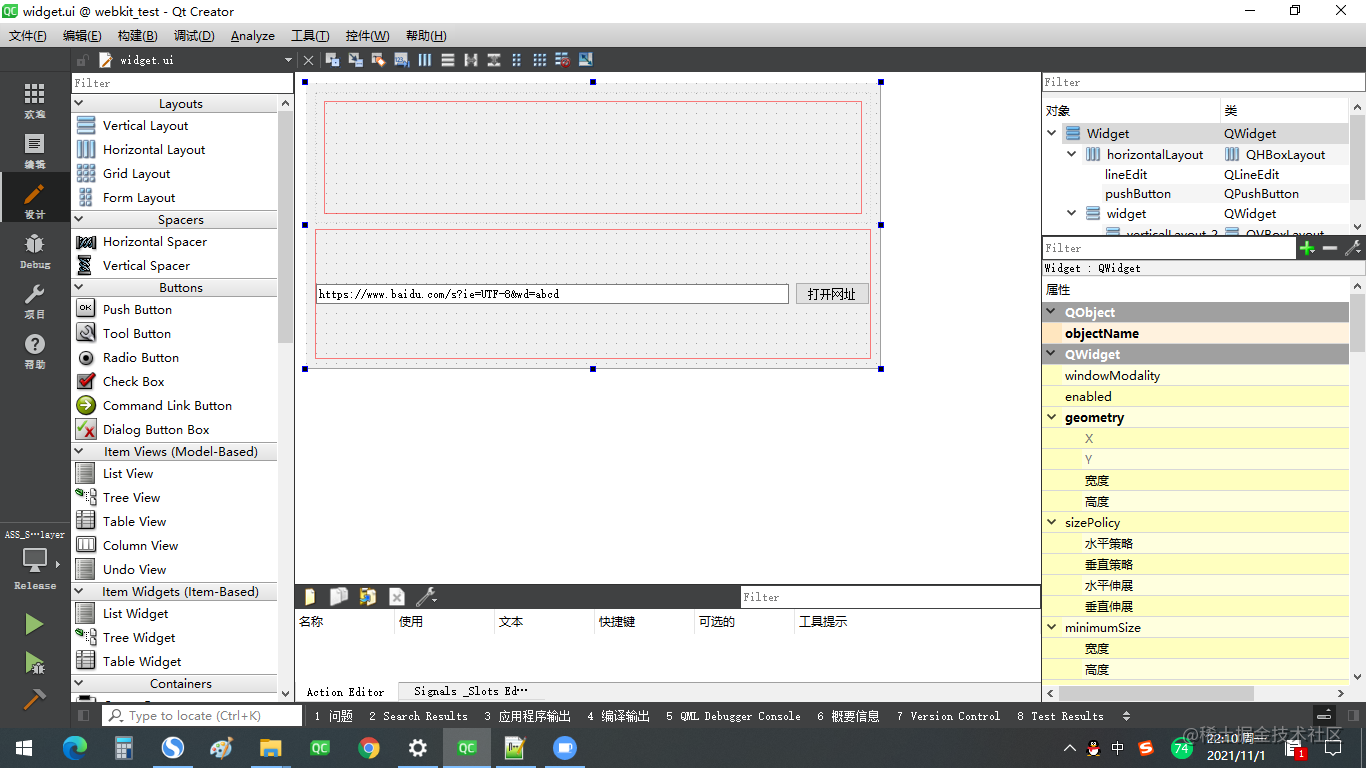
Task: Close widget.ui document with X icon
Action: coord(308,60)
